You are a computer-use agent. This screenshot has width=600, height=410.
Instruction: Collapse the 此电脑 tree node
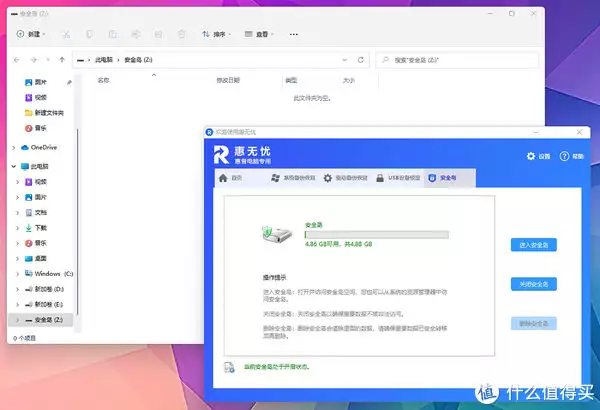(x=14, y=167)
